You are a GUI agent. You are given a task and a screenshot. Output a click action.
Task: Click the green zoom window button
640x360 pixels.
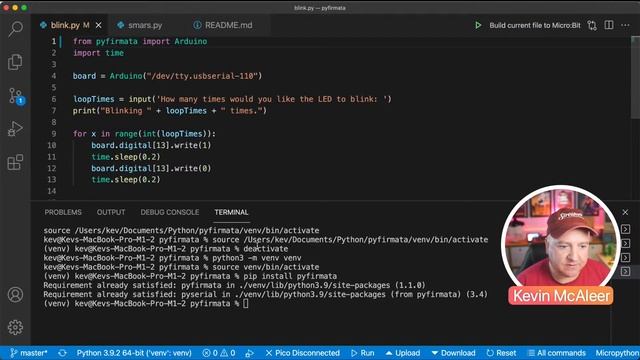coord(24,8)
